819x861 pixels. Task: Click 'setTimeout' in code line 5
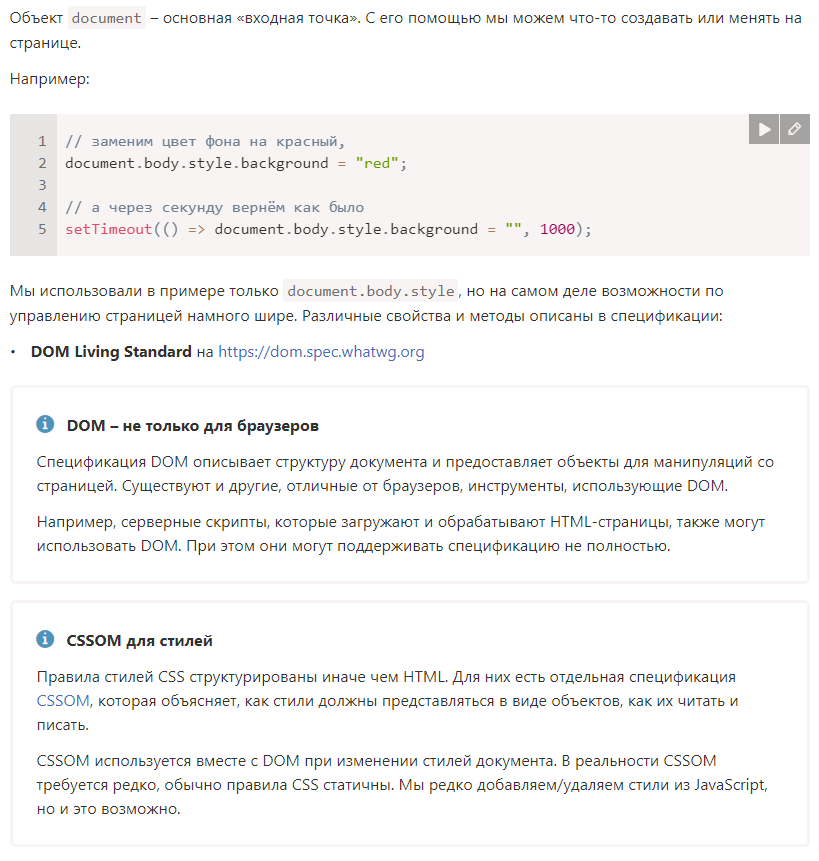(109, 230)
